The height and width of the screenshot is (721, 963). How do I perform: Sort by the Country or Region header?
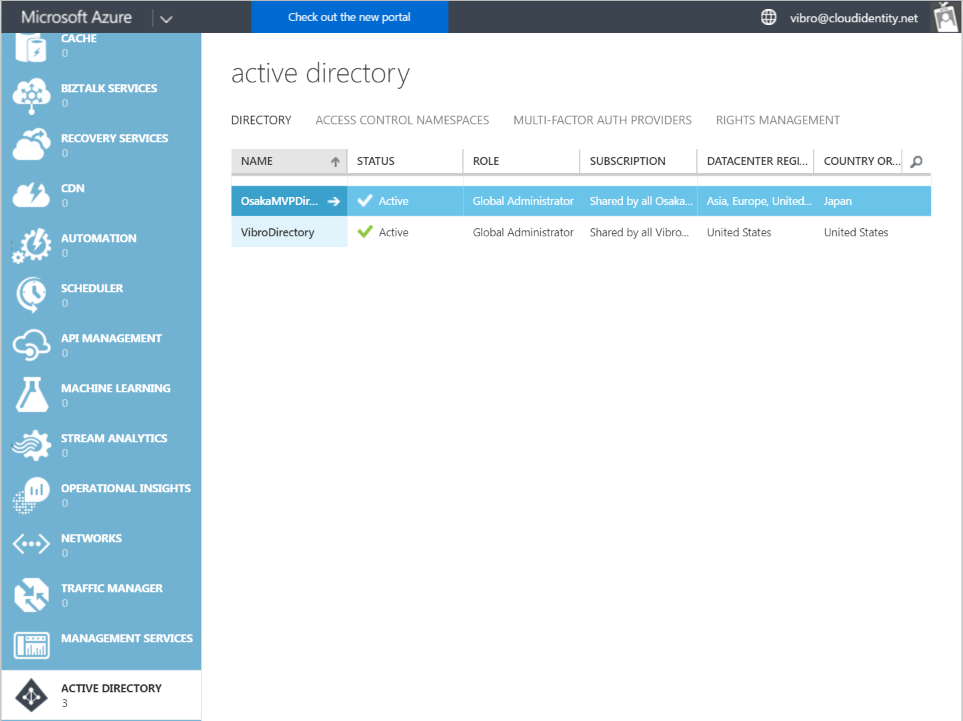coord(862,161)
